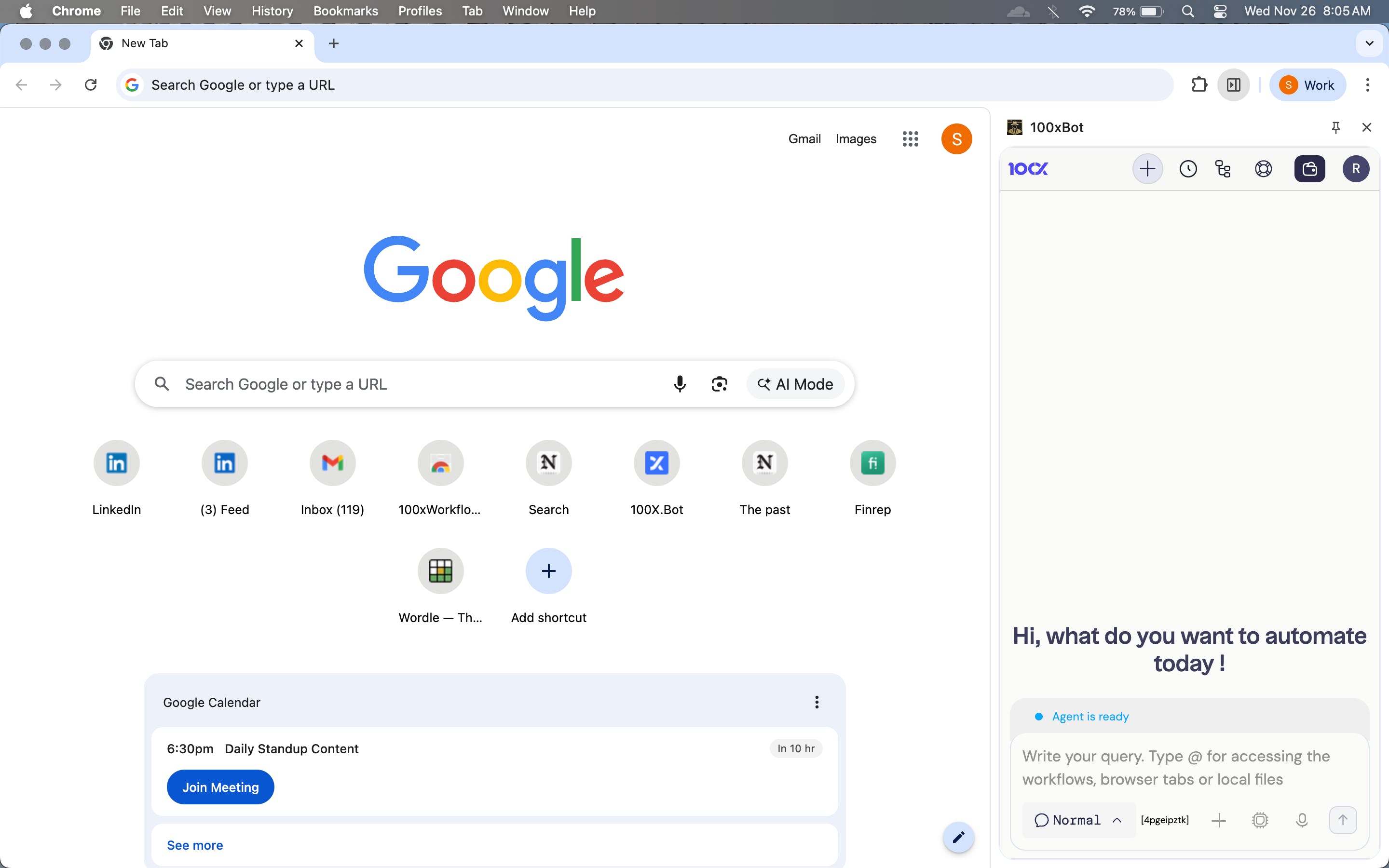Open Google Lens image search icon
Screen dimensions: 1389x868
point(719,384)
